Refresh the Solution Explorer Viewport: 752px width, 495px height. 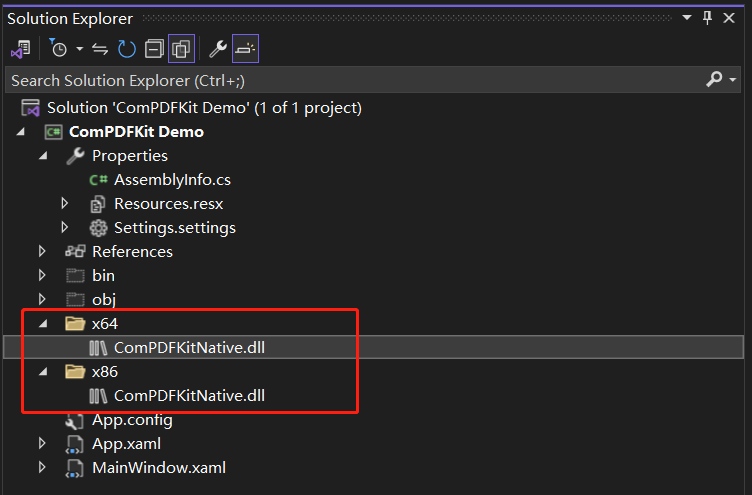[x=127, y=49]
